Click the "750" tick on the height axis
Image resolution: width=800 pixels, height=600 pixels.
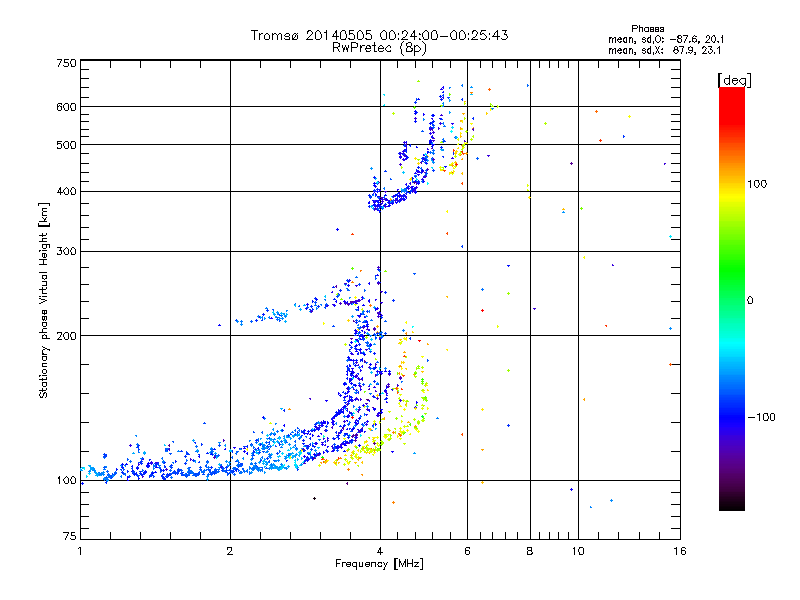66,63
